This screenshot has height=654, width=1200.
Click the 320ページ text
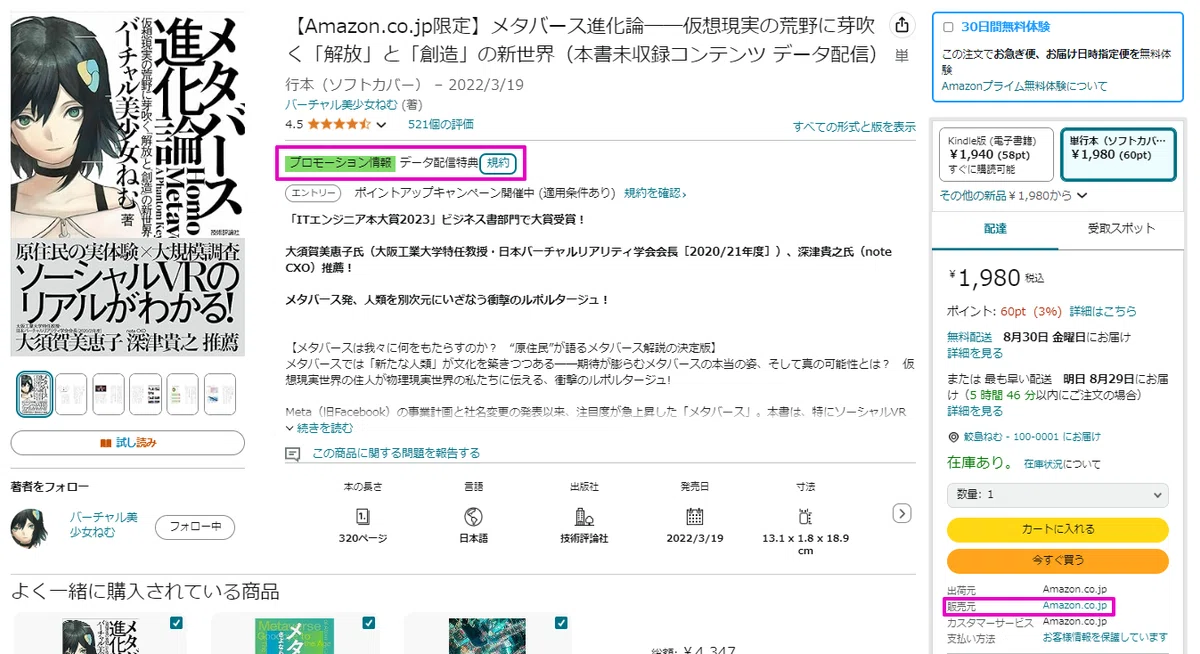(363, 538)
